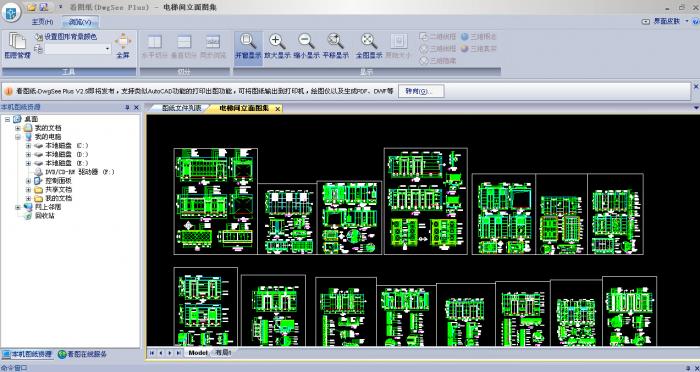The height and width of the screenshot is (372, 700).
Task: Select the DVD/CD-RW 驱动器 (F:) item
Action: [79, 172]
